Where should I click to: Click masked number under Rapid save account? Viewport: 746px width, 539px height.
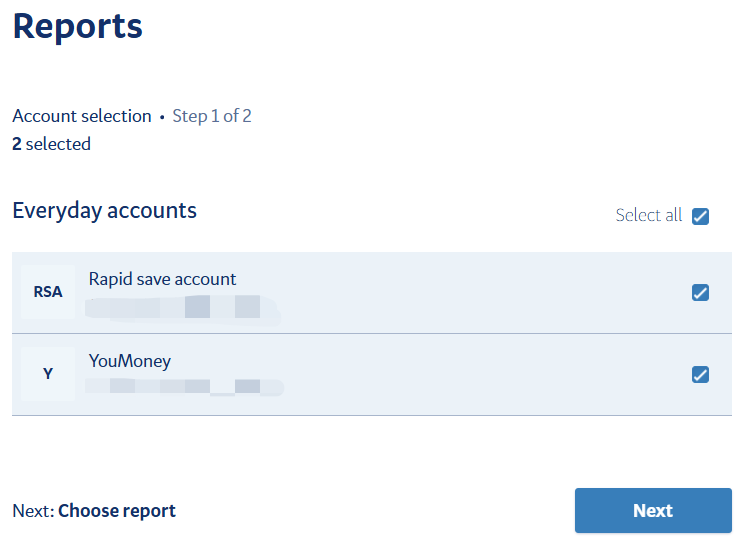pos(180,306)
